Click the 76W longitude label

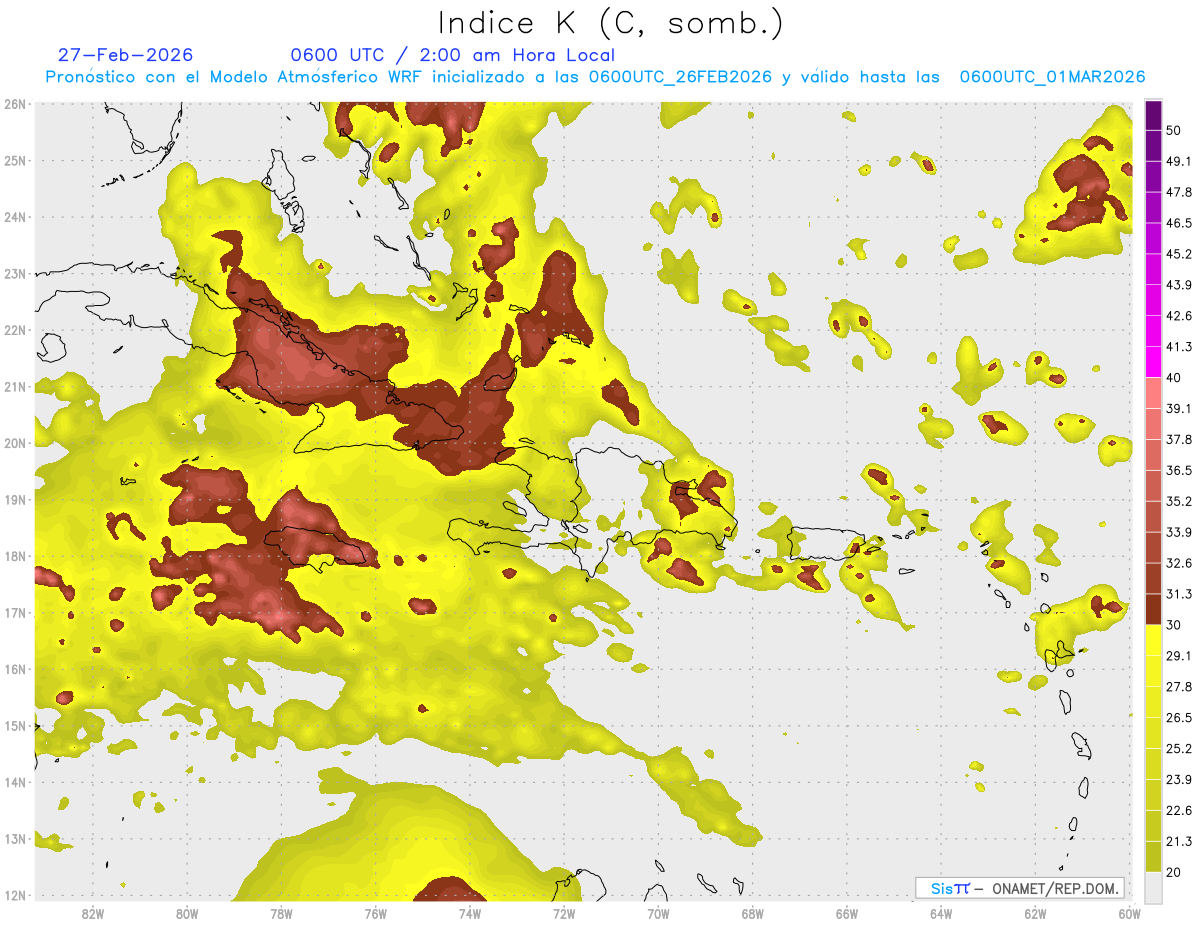tap(375, 913)
